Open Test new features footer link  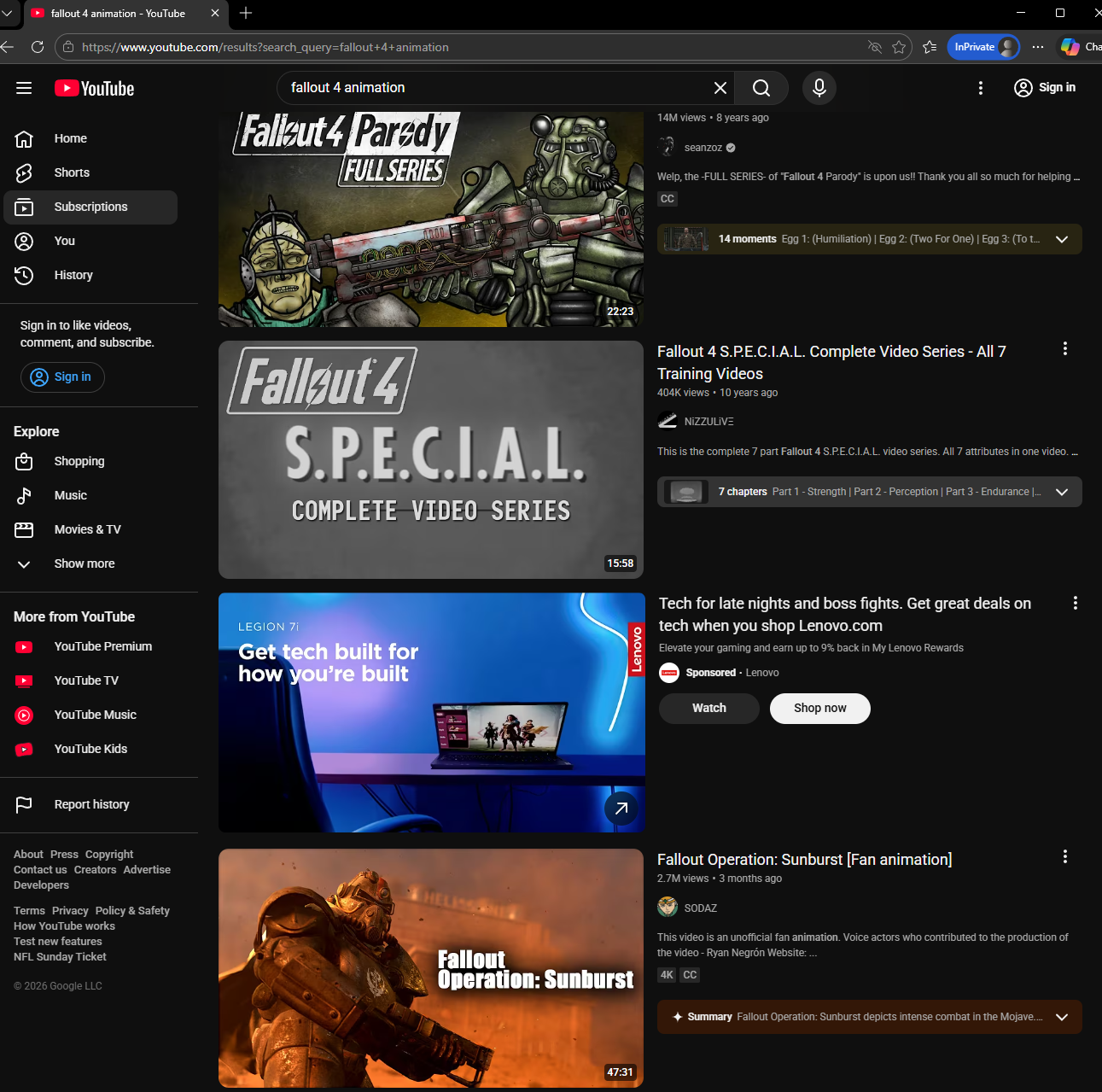[58, 942]
